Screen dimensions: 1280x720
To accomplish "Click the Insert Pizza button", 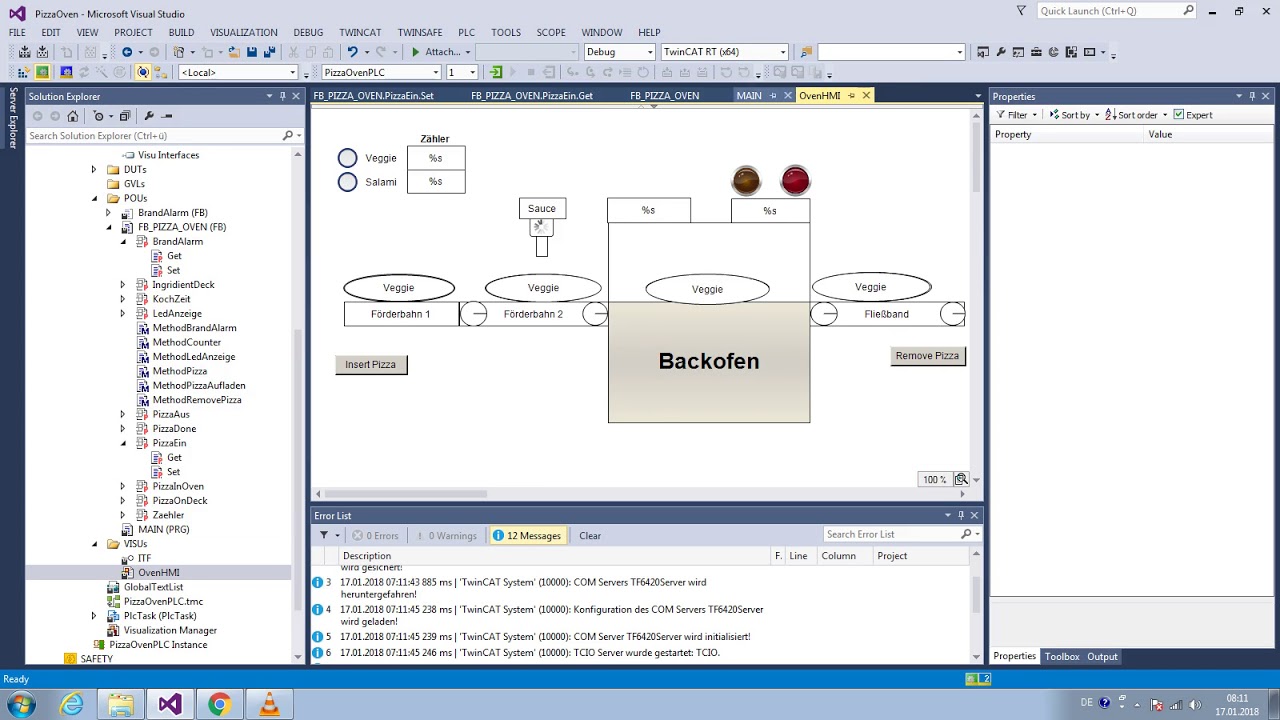I will coord(371,365).
